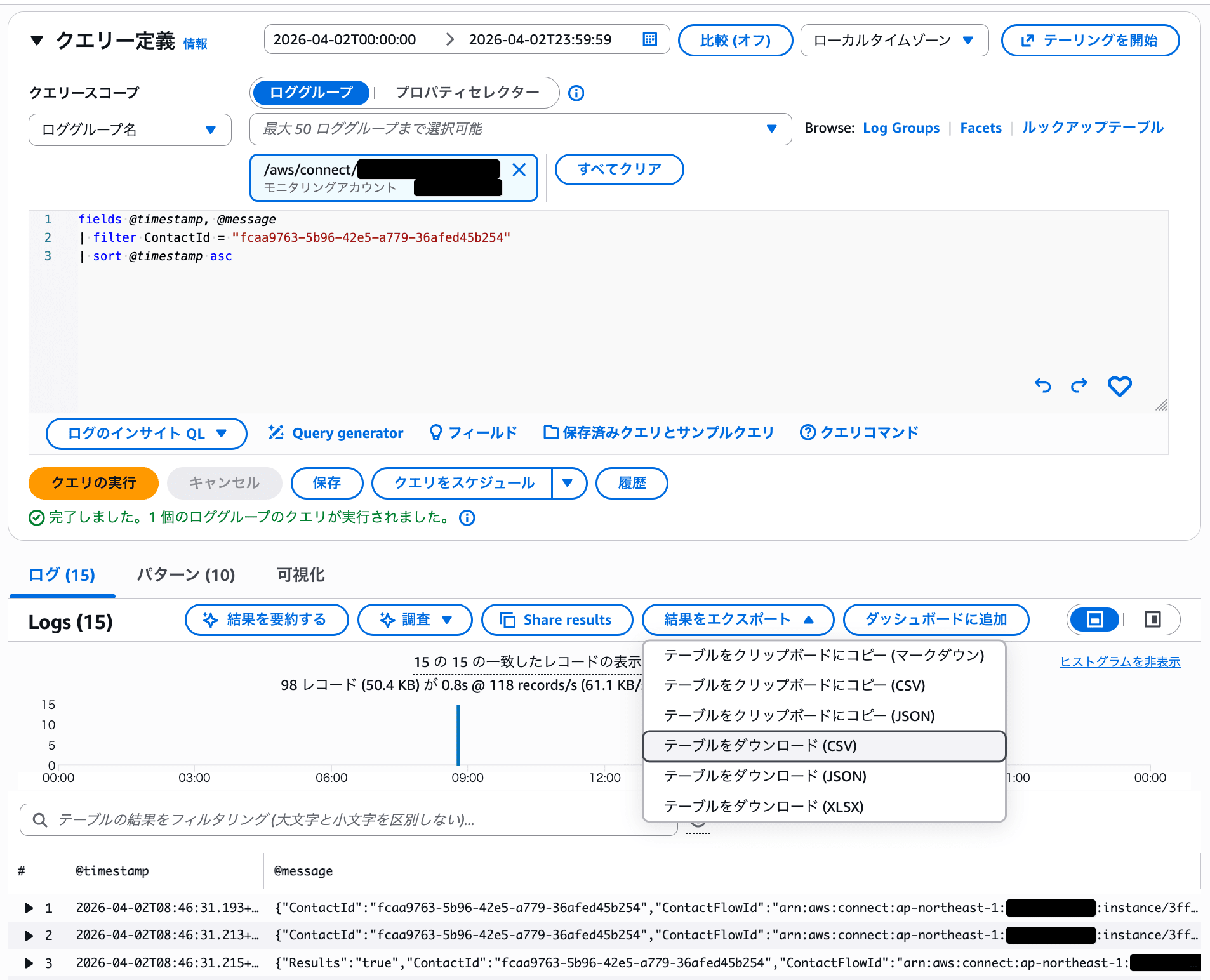The width and height of the screenshot is (1210, 980).
Task: Open the Facets browse link
Action: click(x=981, y=128)
